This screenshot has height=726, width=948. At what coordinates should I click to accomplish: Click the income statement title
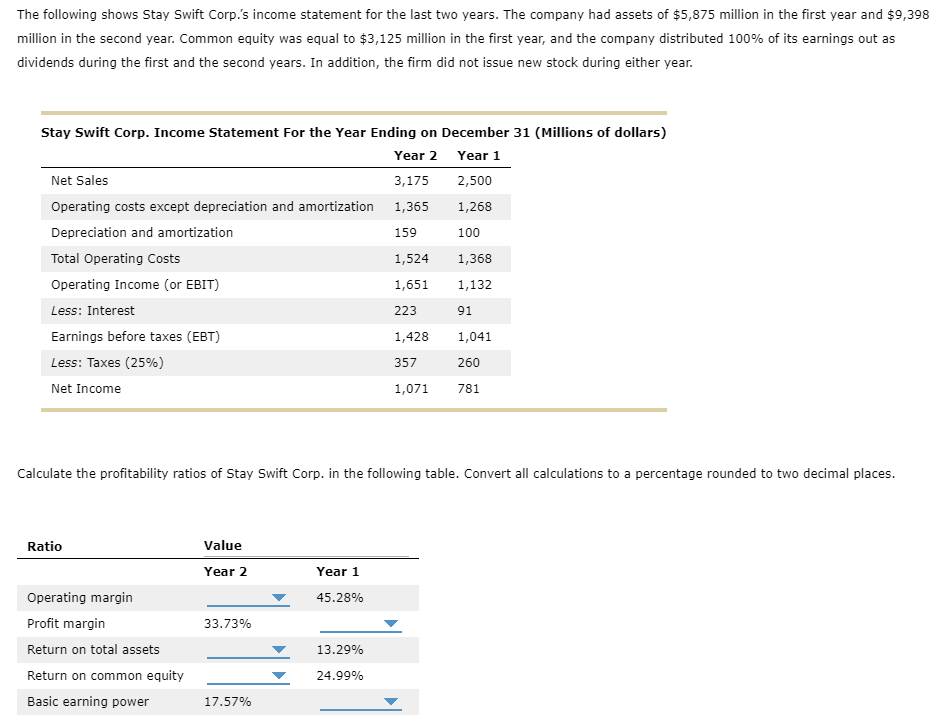coord(352,132)
